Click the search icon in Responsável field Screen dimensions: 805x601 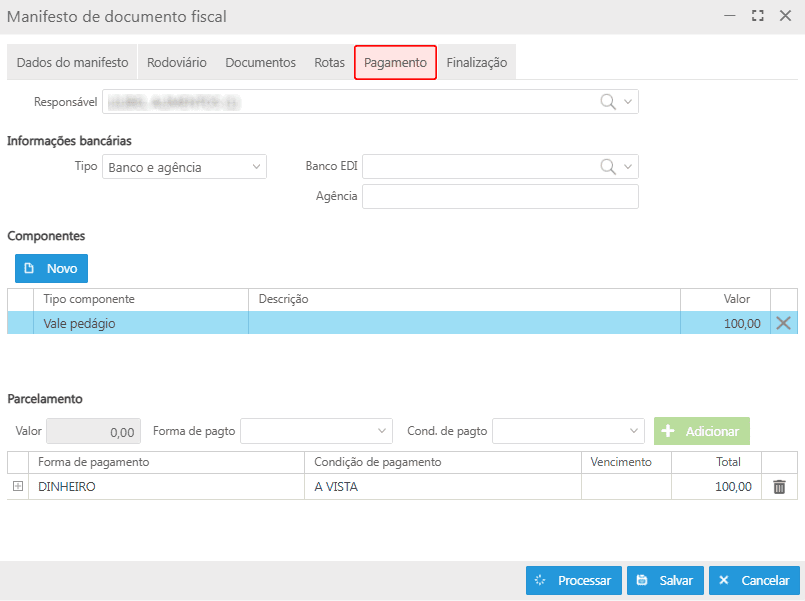point(607,102)
